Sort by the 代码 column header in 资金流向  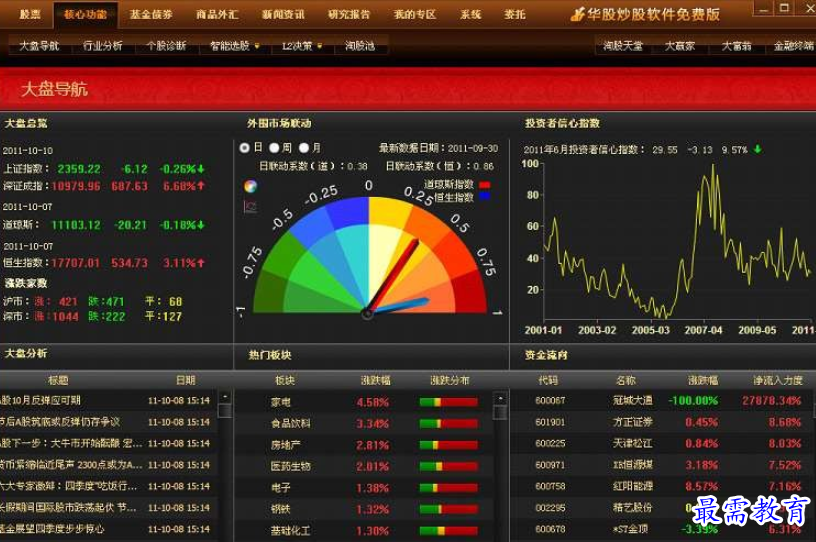pos(548,380)
